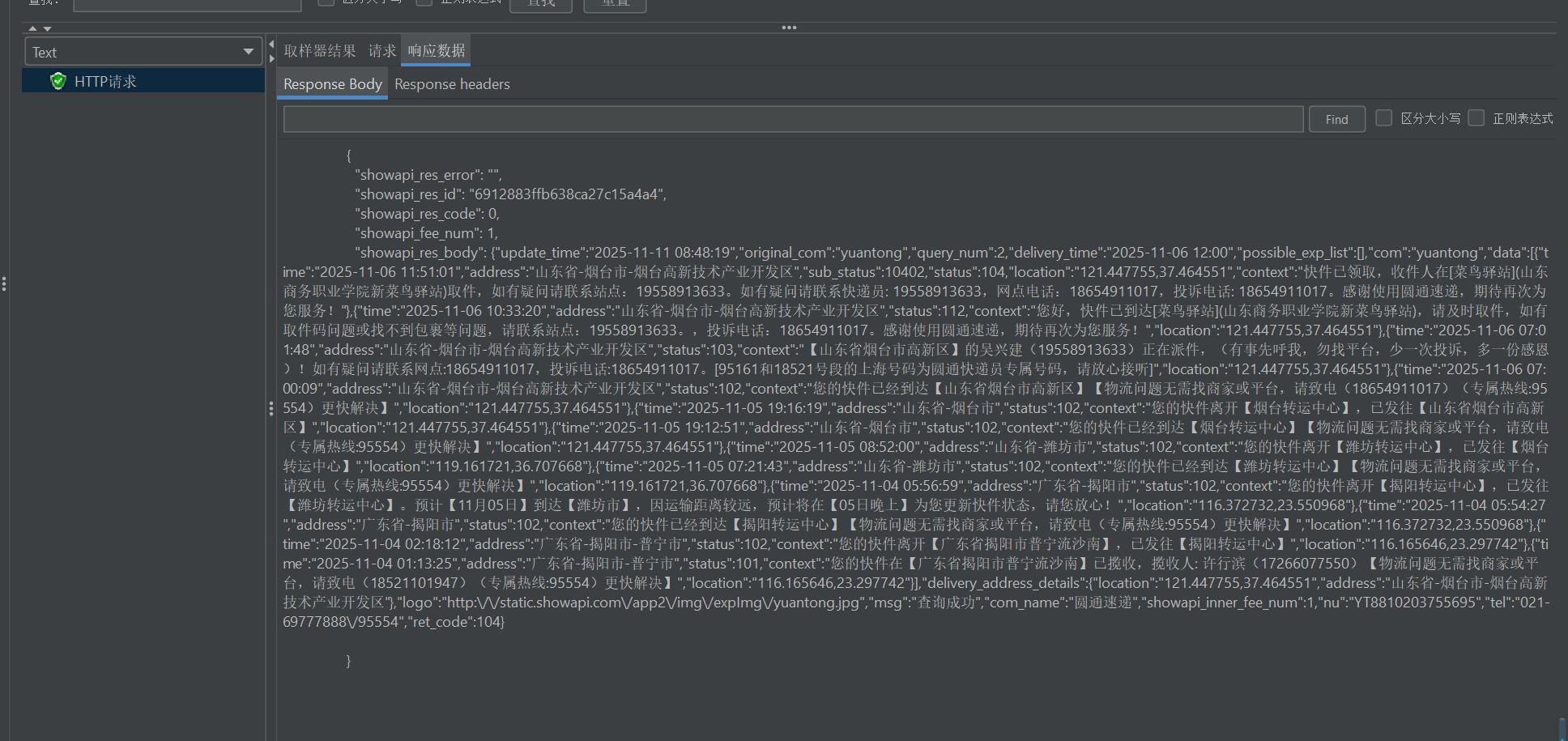Screen dimensions: 1568x741
Task: Toggle the 正则表达式 checkbox next to Find
Action: [1476, 118]
